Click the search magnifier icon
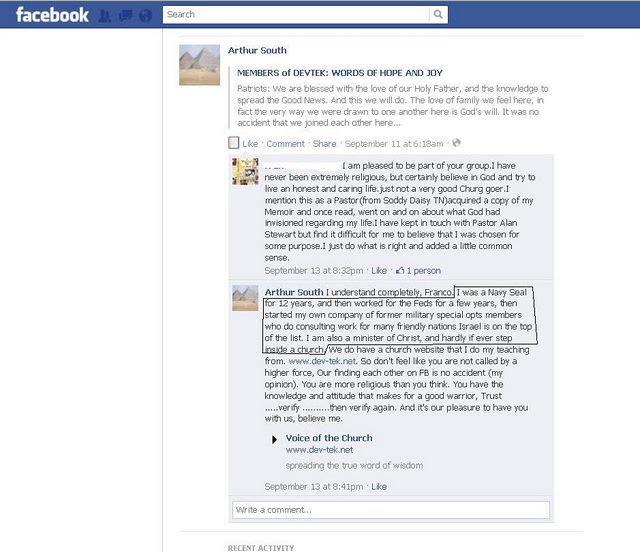 438,14
